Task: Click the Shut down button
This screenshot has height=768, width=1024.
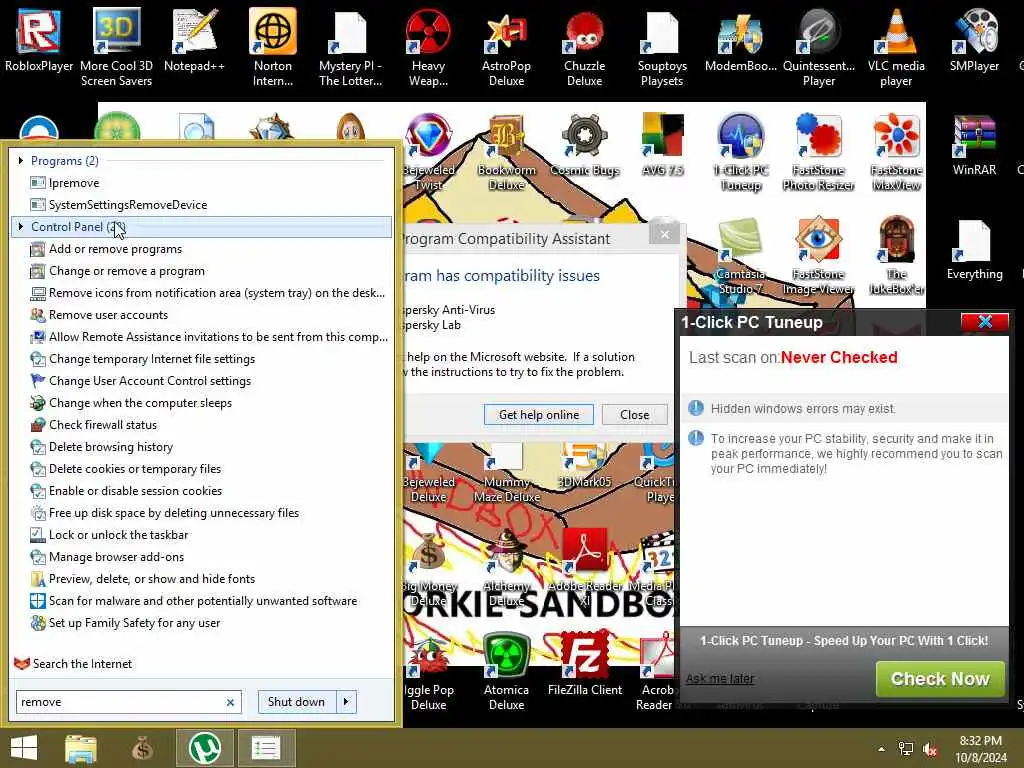Action: (x=297, y=702)
